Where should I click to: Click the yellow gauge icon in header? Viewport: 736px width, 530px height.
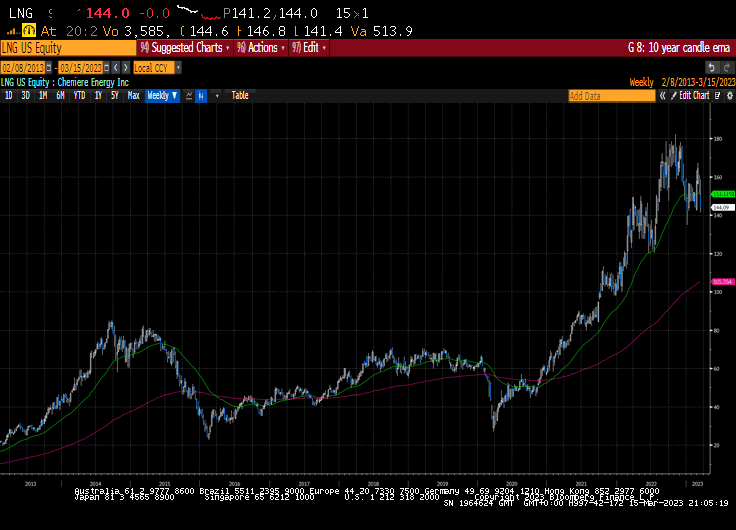(29, 31)
